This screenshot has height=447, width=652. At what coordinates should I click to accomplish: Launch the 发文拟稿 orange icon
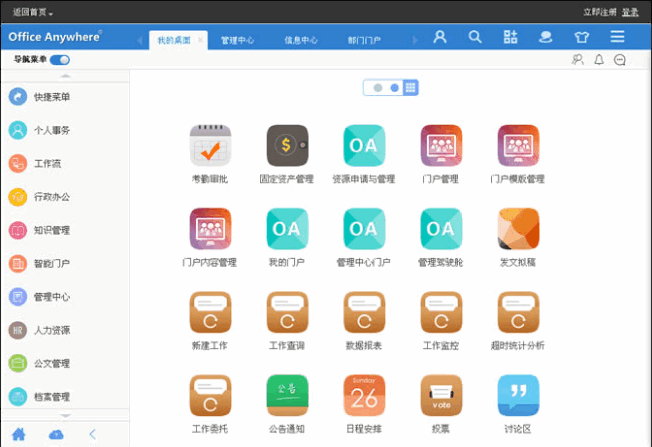518,229
